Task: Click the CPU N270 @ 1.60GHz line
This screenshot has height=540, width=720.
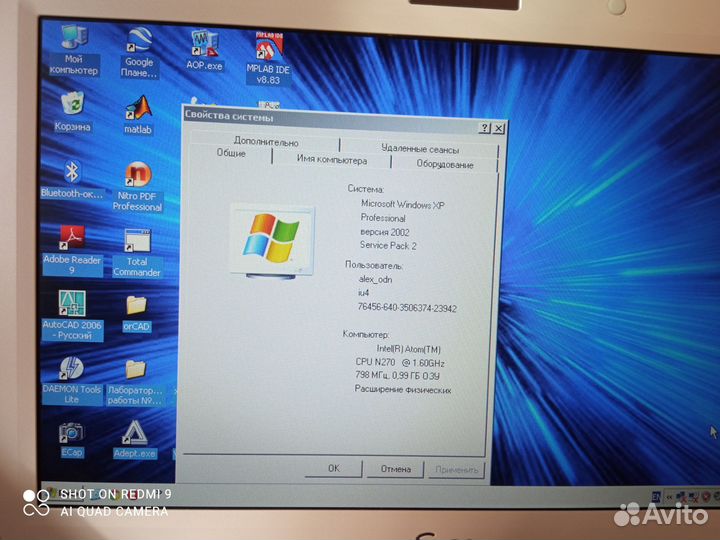Action: click(400, 363)
